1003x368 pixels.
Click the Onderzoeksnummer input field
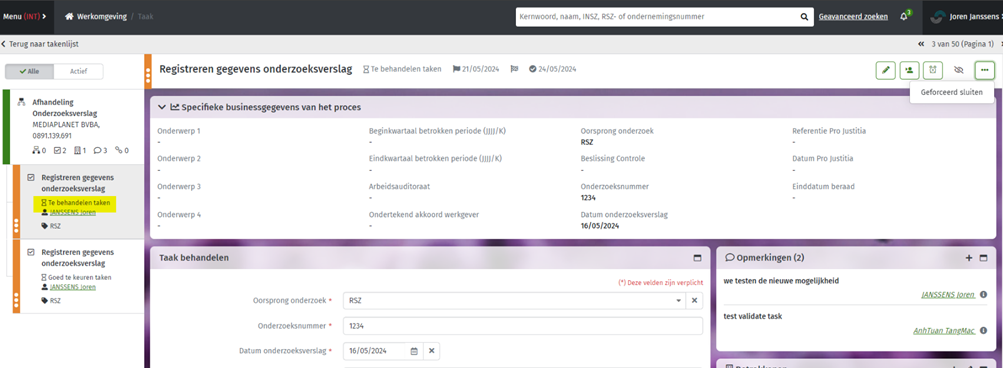tap(523, 326)
